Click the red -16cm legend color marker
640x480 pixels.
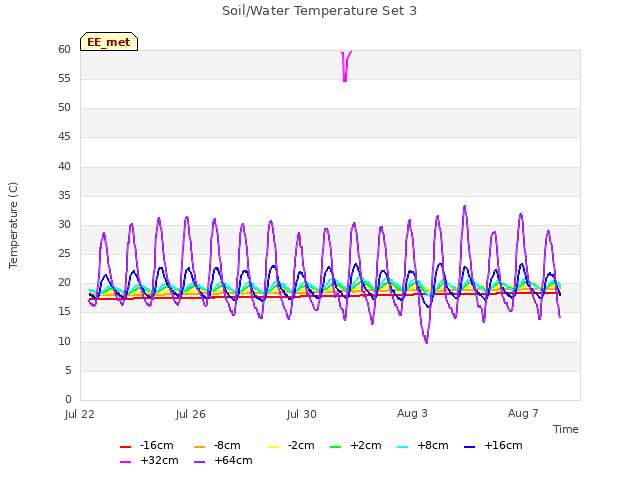click(x=125, y=447)
